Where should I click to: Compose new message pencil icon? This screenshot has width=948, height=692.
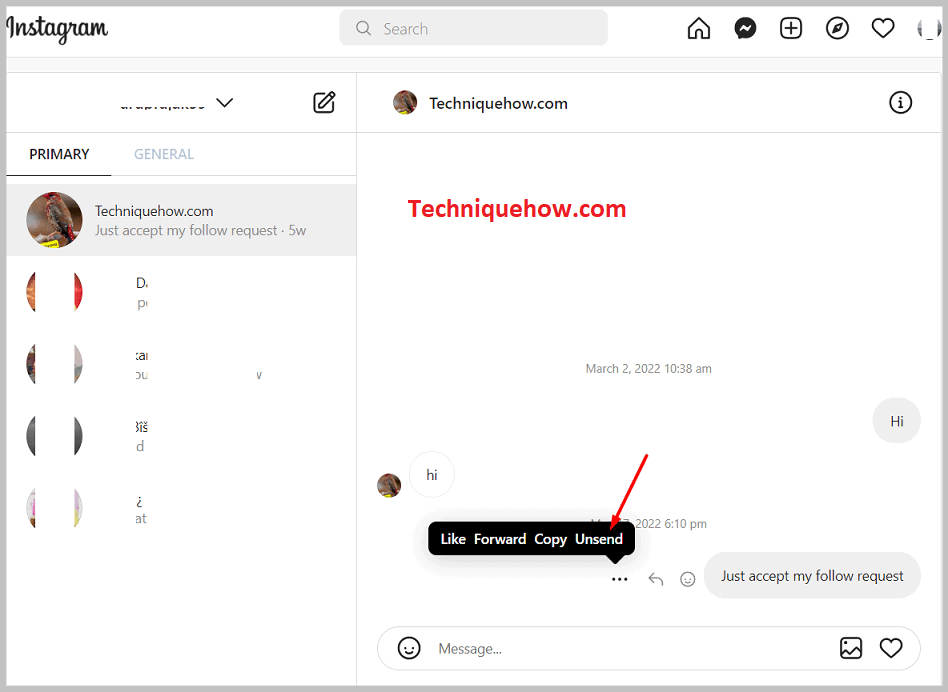click(x=324, y=103)
